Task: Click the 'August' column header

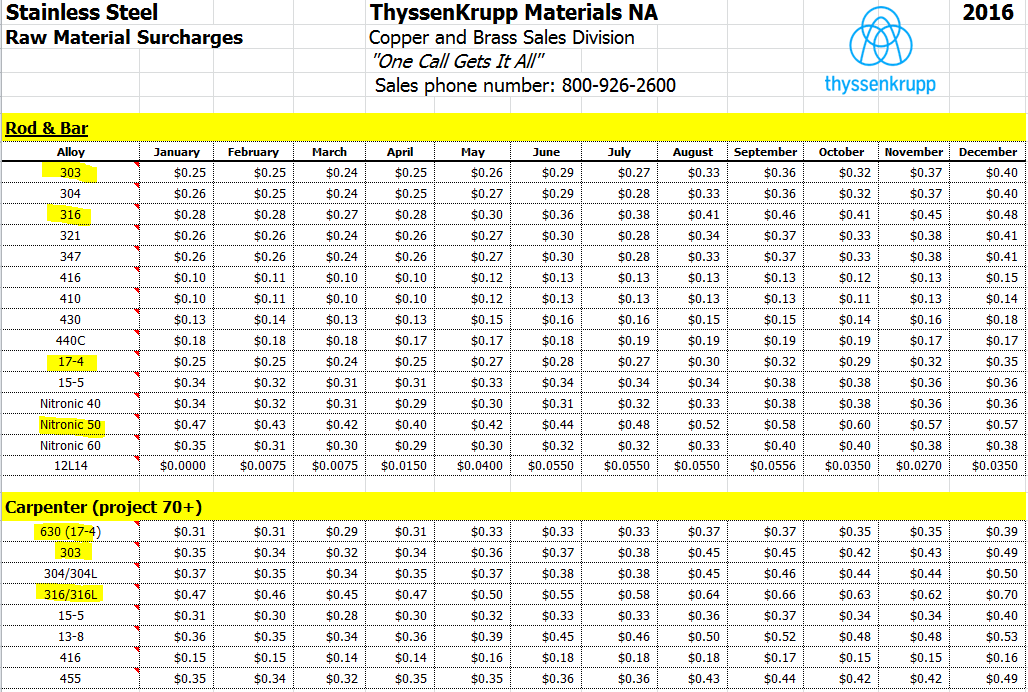Action: (x=692, y=151)
